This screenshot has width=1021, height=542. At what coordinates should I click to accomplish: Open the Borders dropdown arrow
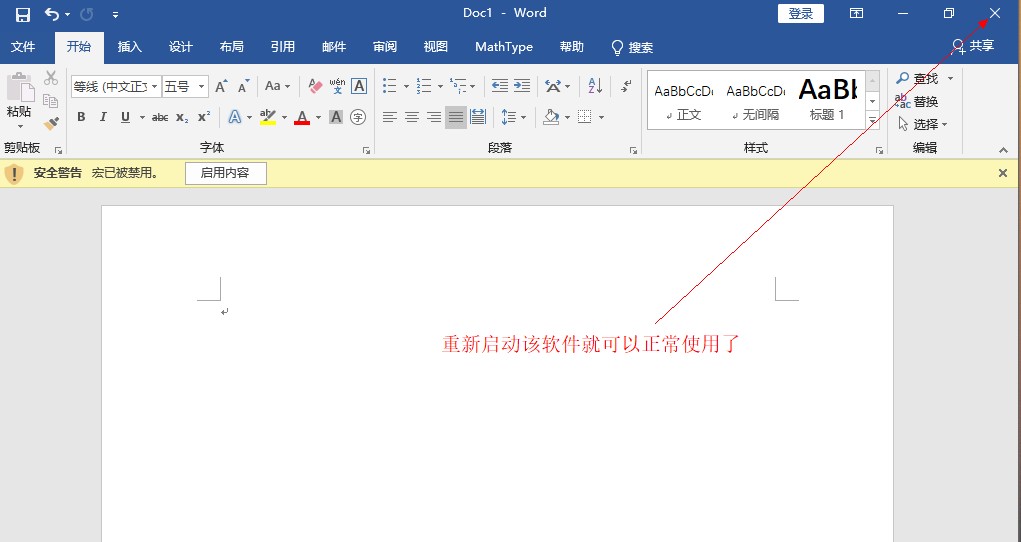coord(601,118)
